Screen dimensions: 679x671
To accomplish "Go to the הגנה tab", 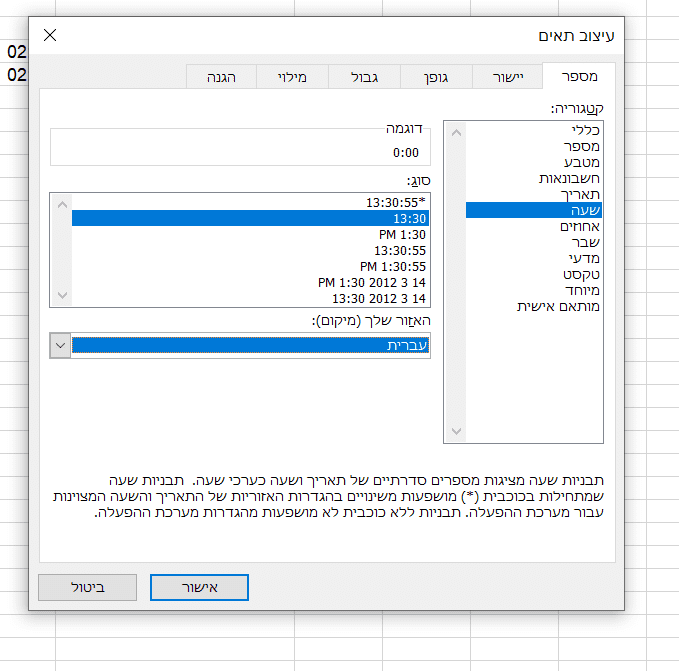I will [x=221, y=77].
